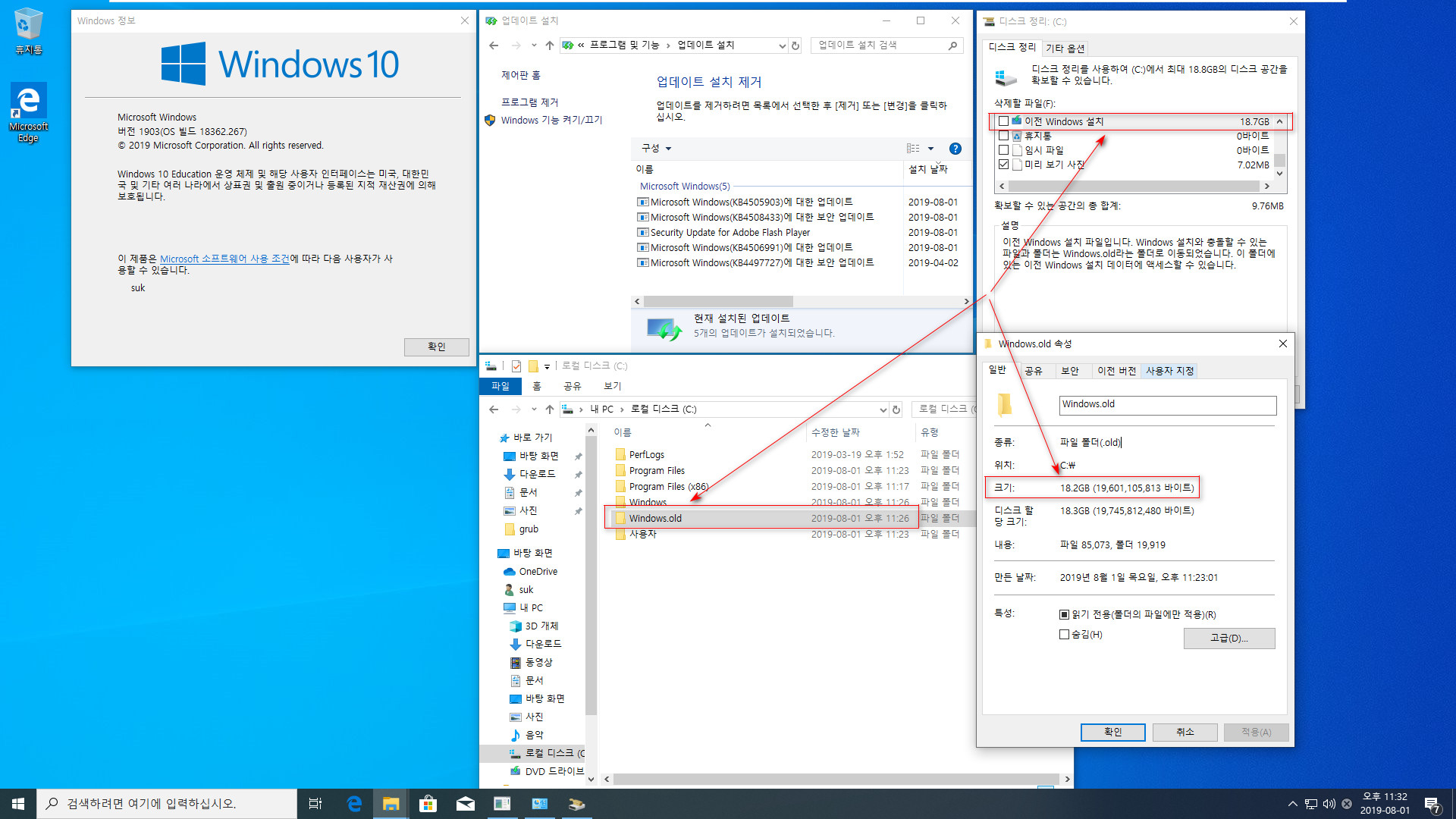Open help in Installed Updates window

click(955, 149)
